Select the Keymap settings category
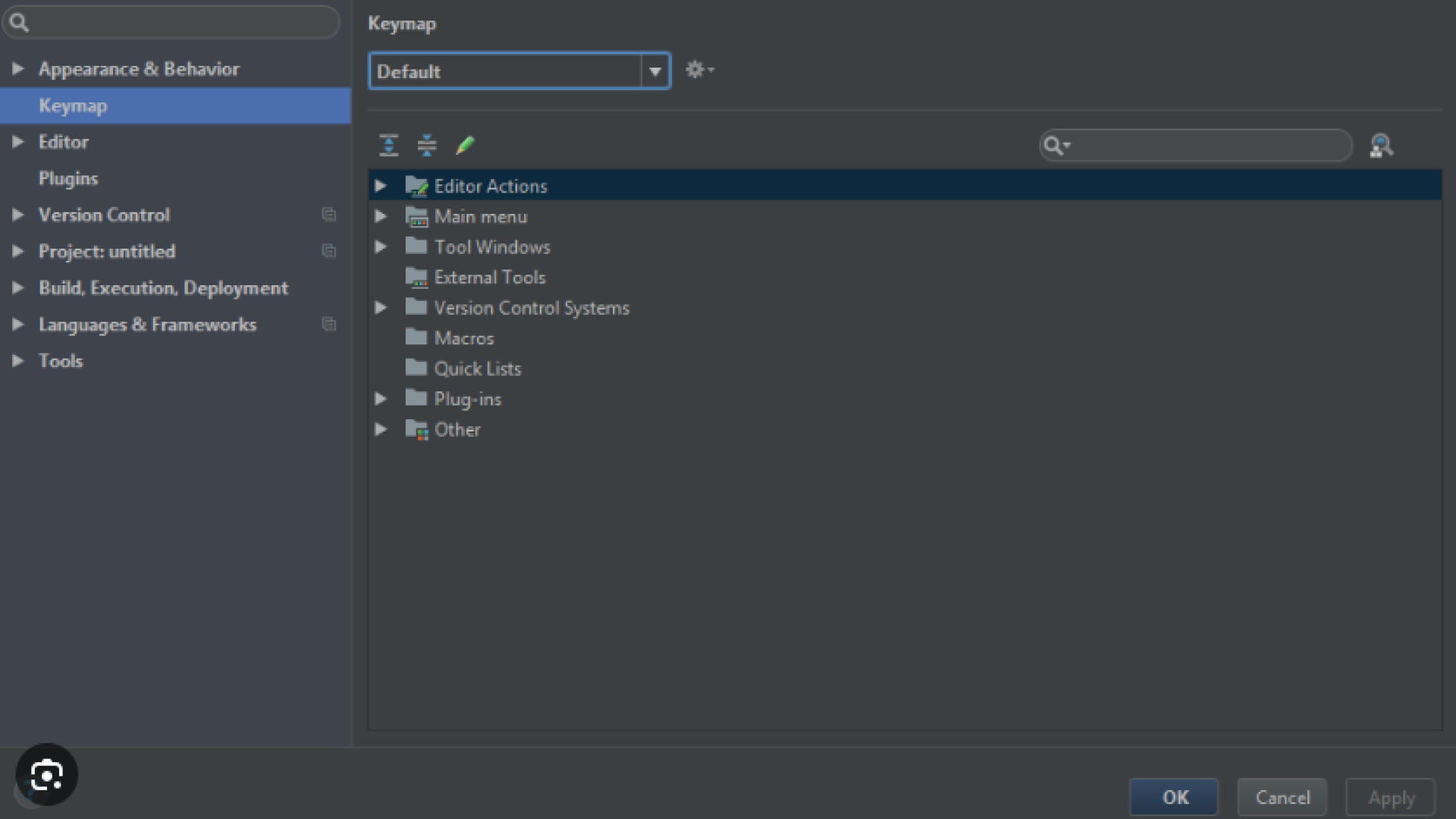 pyautogui.click(x=73, y=106)
